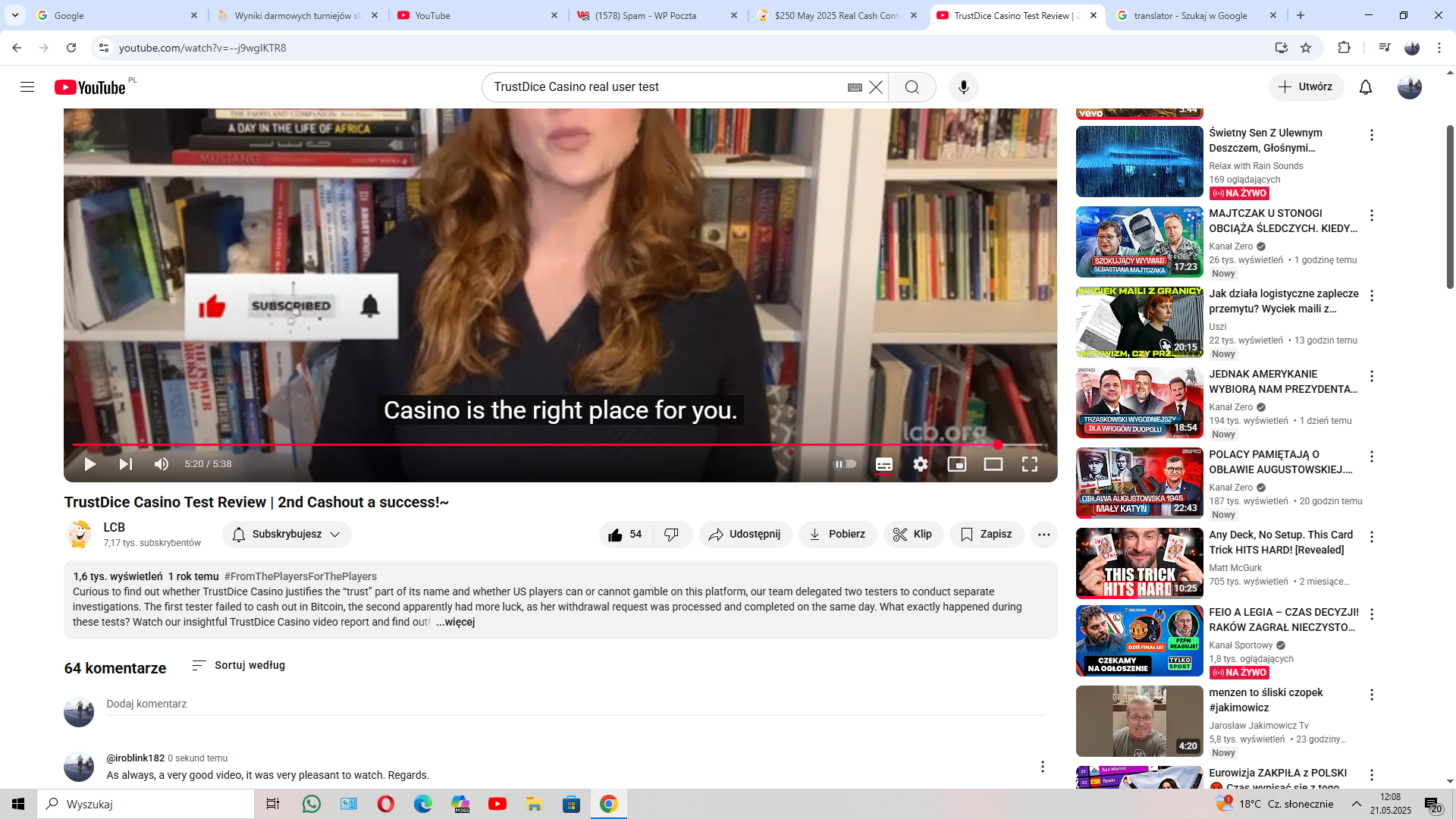
Task: Share the video via Udostępnij
Action: click(745, 535)
